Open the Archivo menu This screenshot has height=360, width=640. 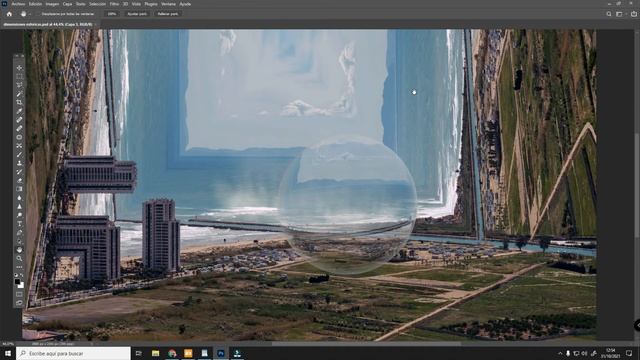(x=18, y=4)
